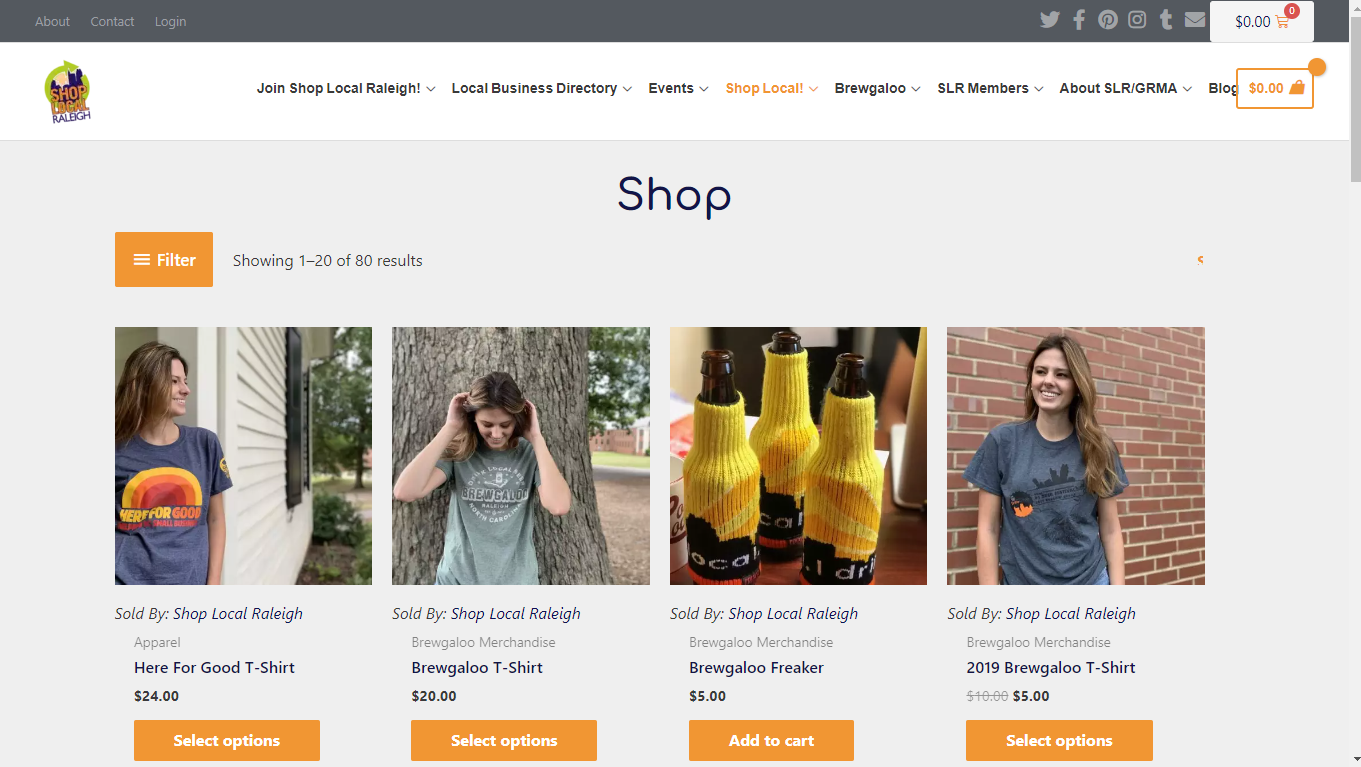The image size is (1361, 767).
Task: Expand the Brewgaloo dropdown menu
Action: tap(877, 88)
